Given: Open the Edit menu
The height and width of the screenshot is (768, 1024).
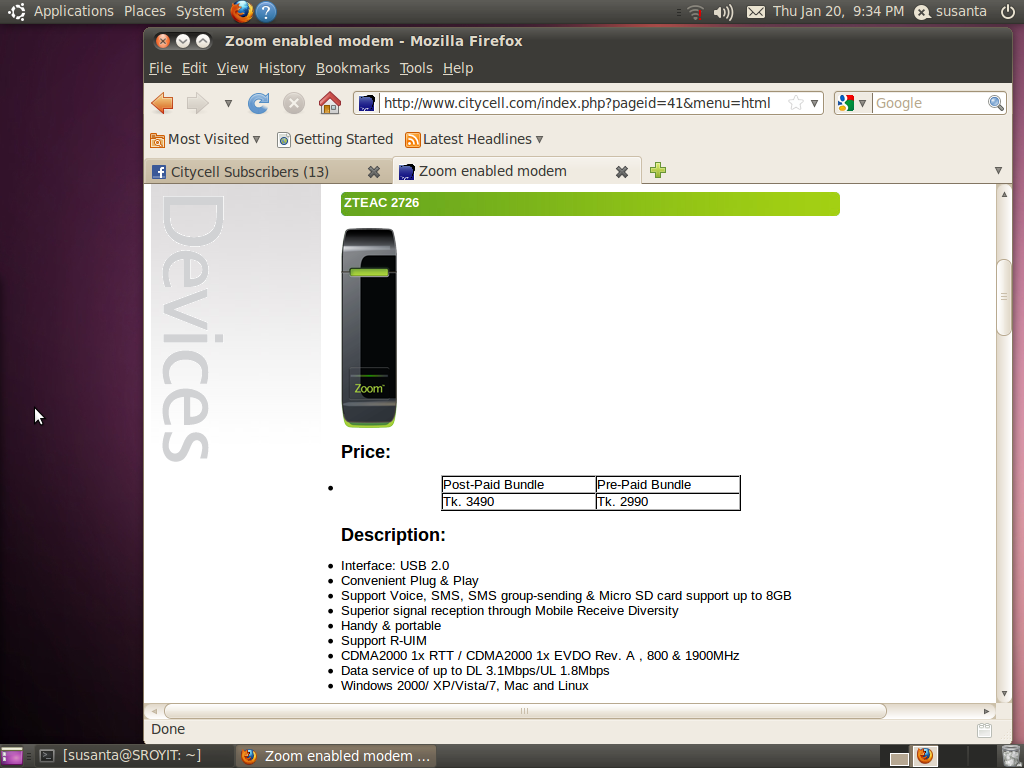Looking at the screenshot, I should [x=194, y=68].
